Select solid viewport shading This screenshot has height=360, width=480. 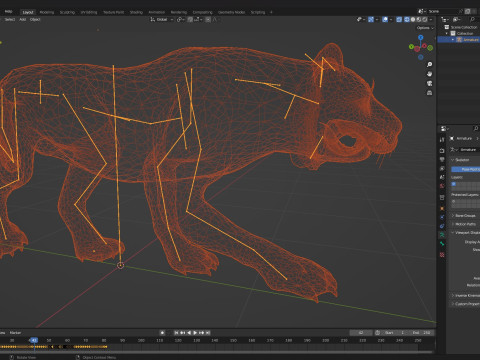413,20
